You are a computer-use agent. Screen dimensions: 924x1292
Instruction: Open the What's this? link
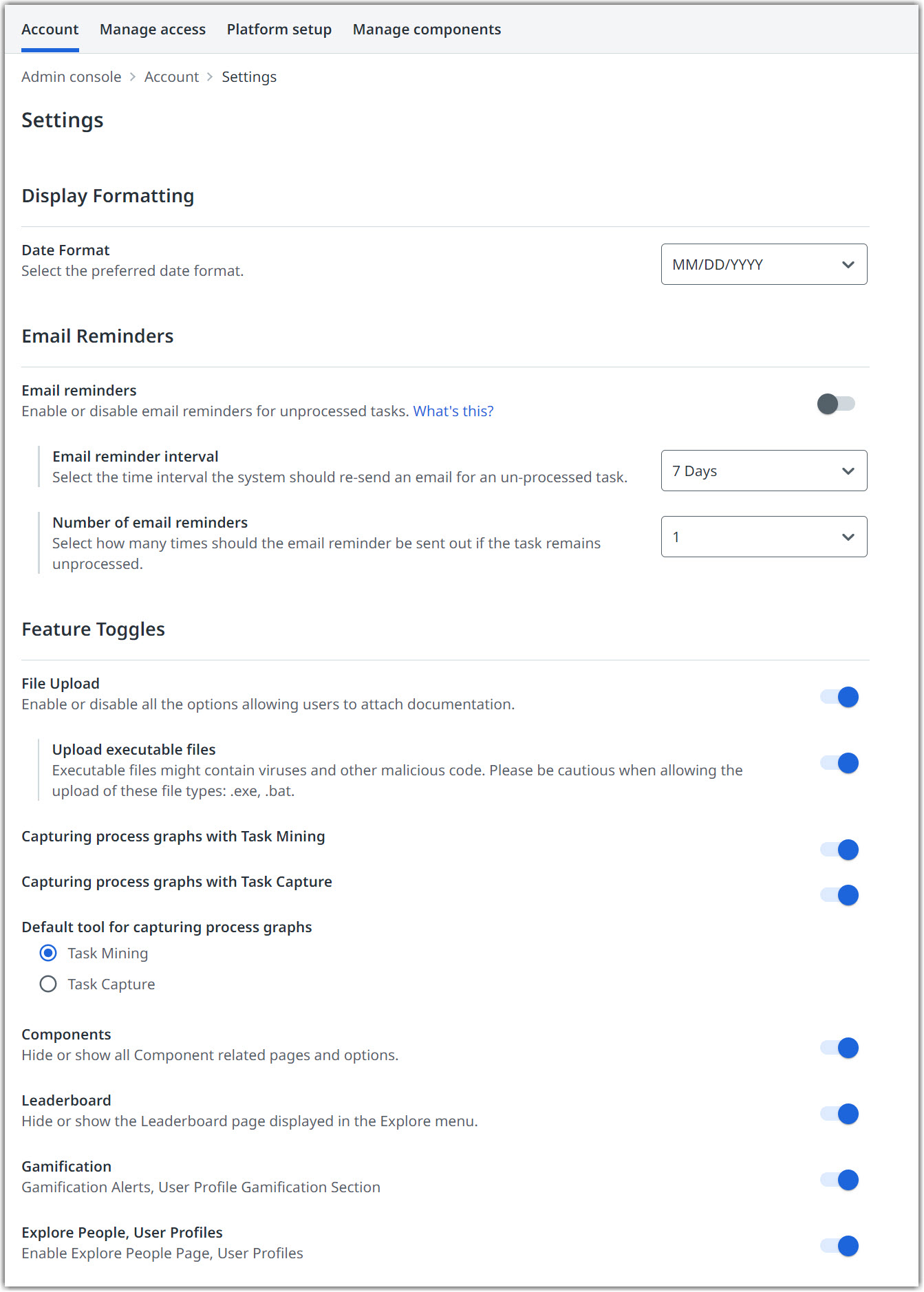tap(453, 411)
